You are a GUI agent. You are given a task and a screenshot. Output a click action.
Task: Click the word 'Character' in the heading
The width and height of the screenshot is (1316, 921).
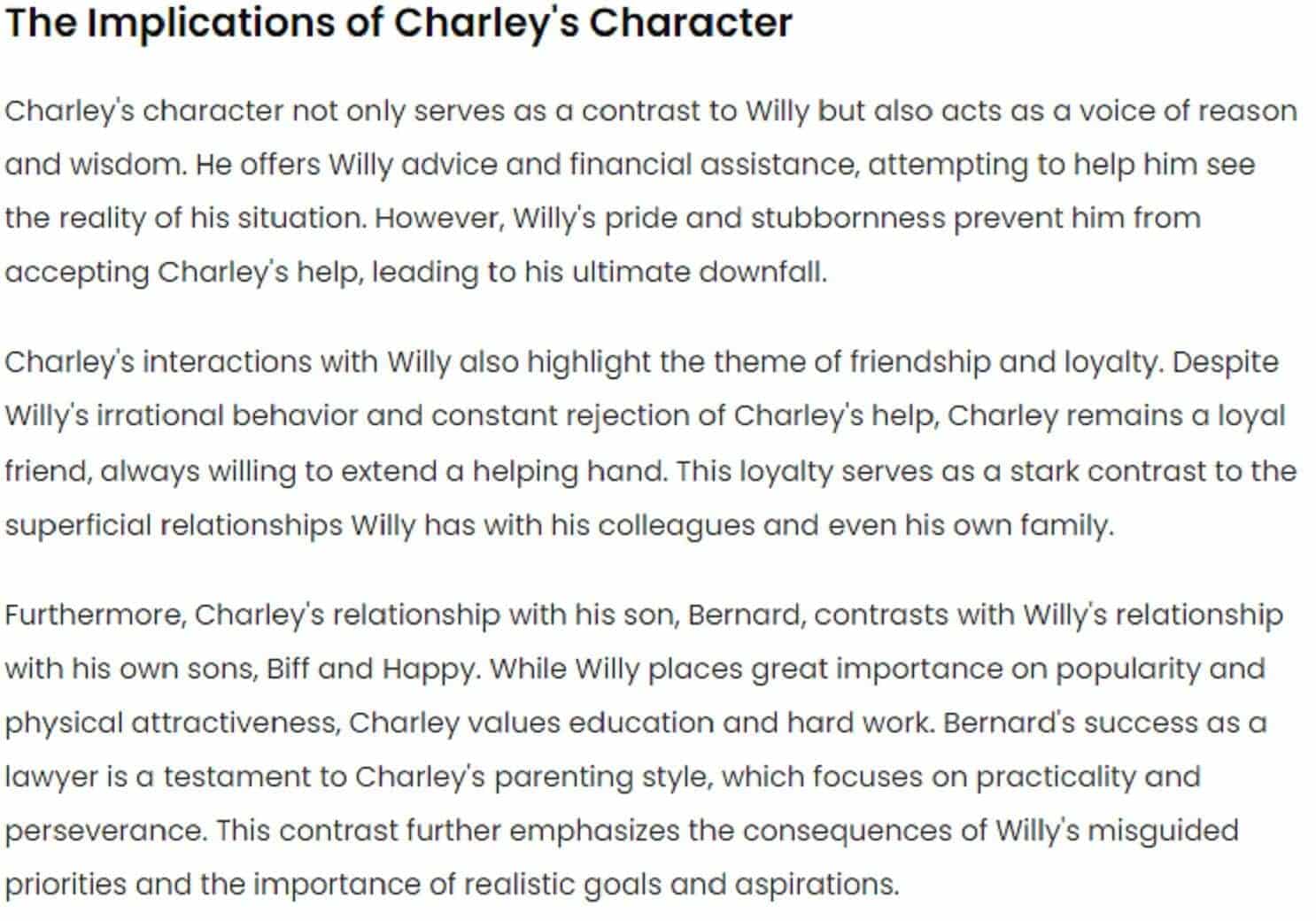[691, 24]
